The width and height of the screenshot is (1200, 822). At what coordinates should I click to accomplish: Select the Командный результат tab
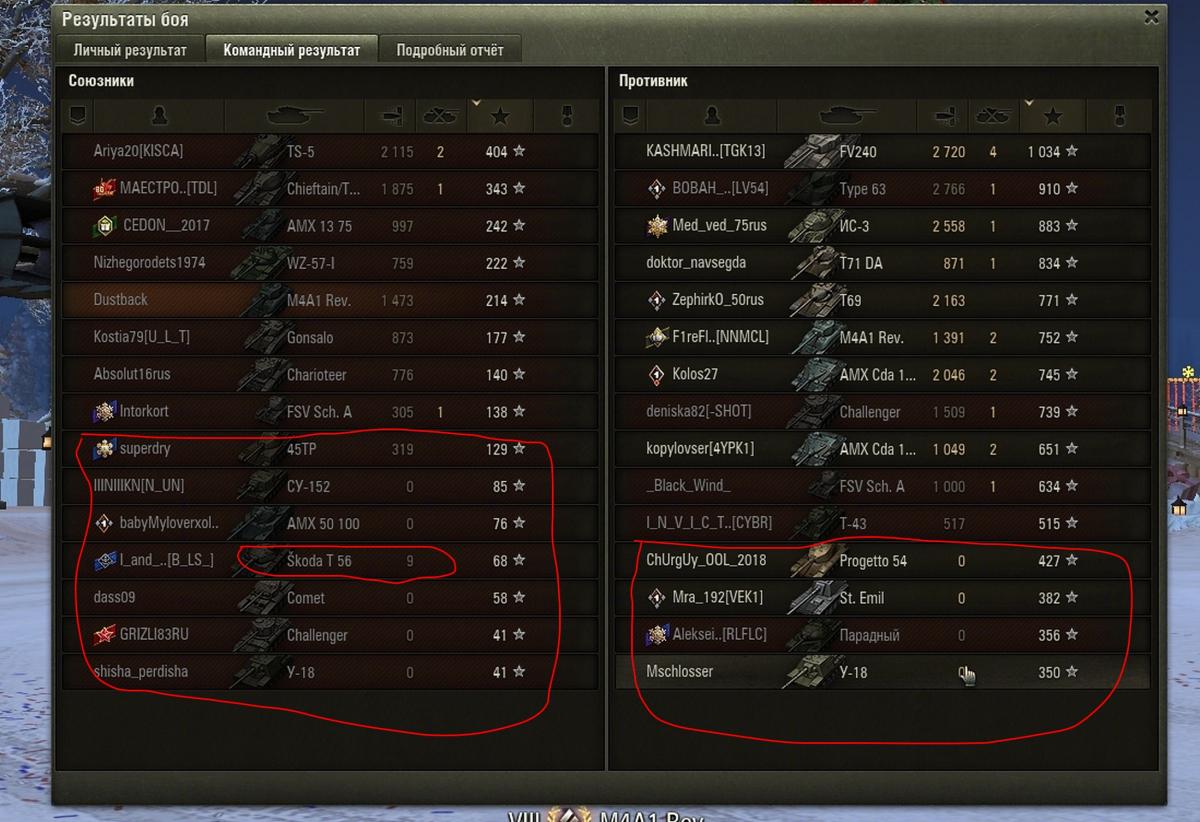292,49
